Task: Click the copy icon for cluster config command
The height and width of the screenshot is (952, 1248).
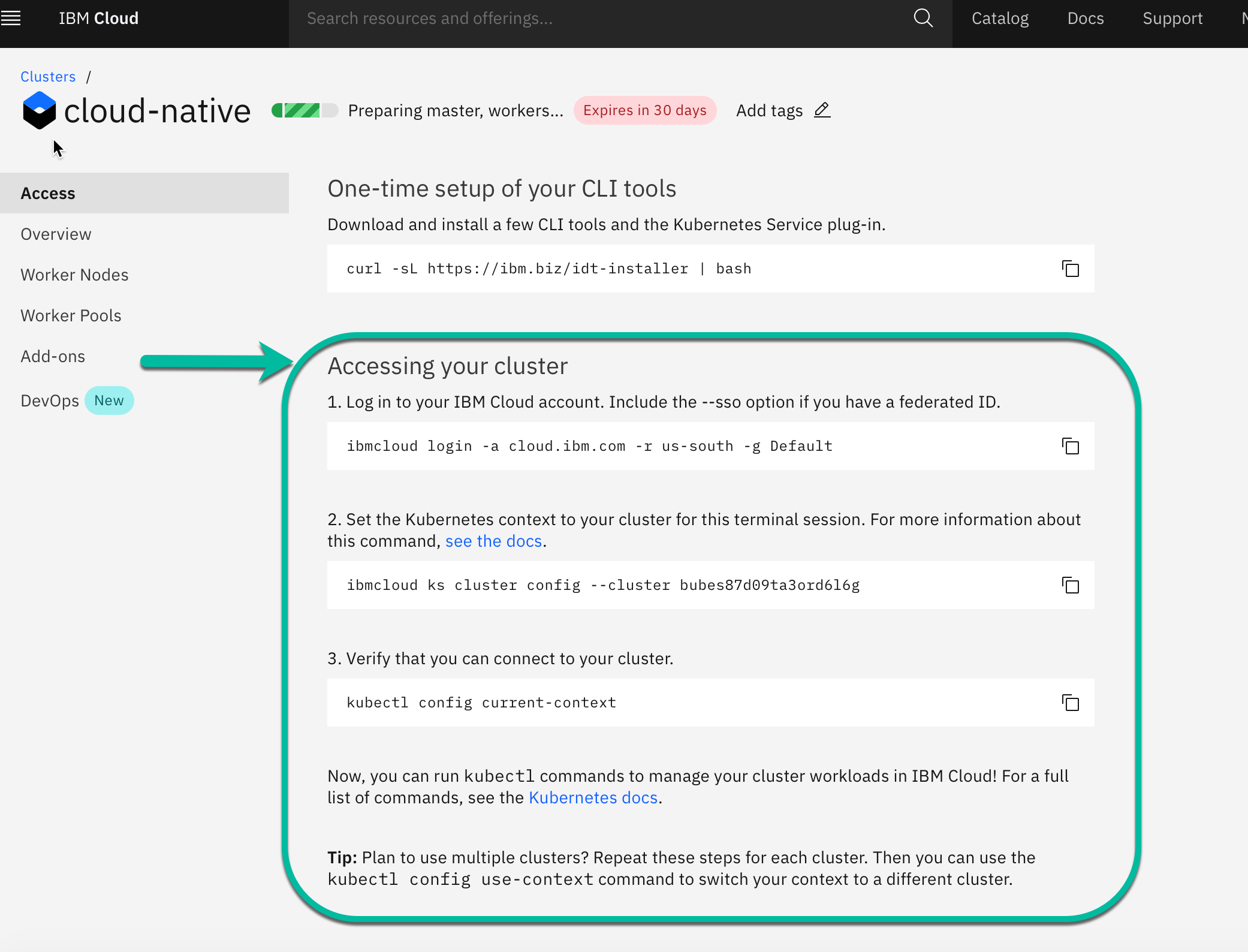Action: (1070, 585)
